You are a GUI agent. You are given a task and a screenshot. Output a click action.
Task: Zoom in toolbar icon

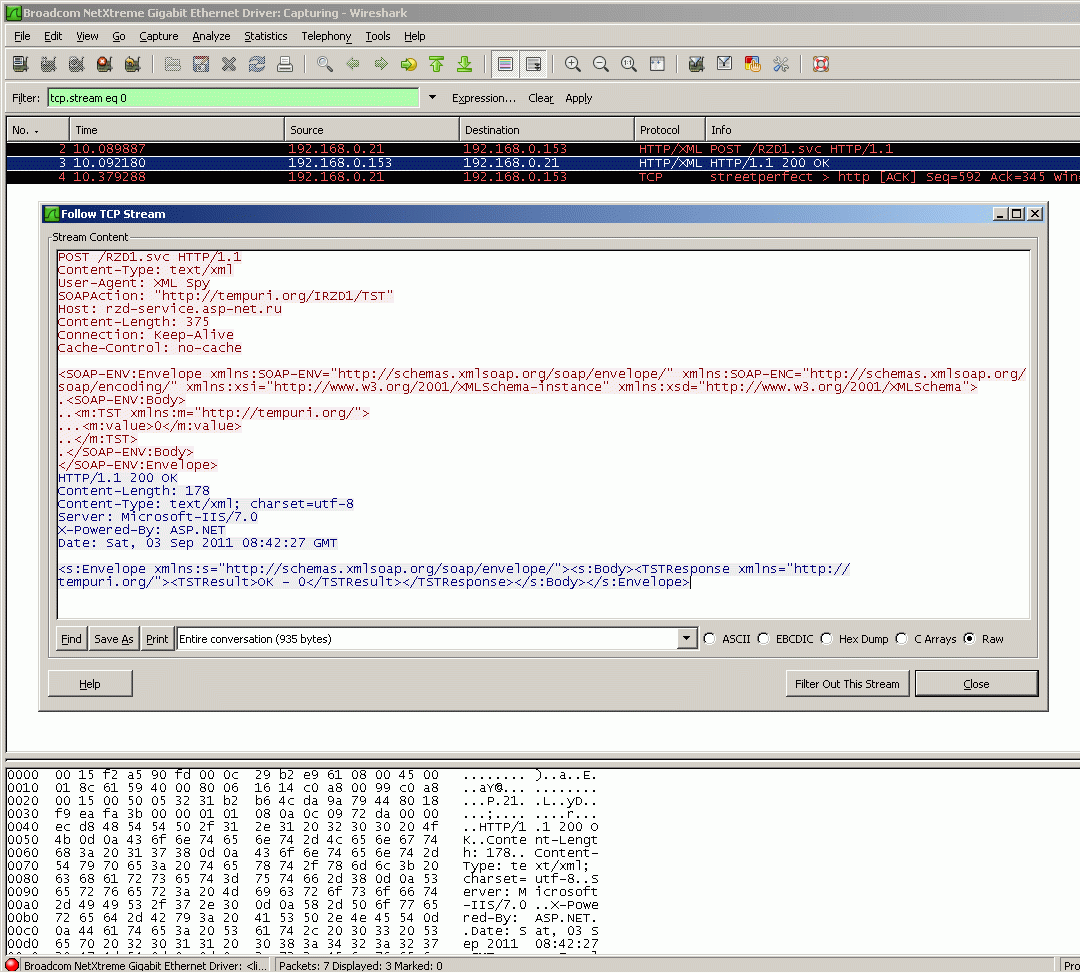click(x=572, y=64)
